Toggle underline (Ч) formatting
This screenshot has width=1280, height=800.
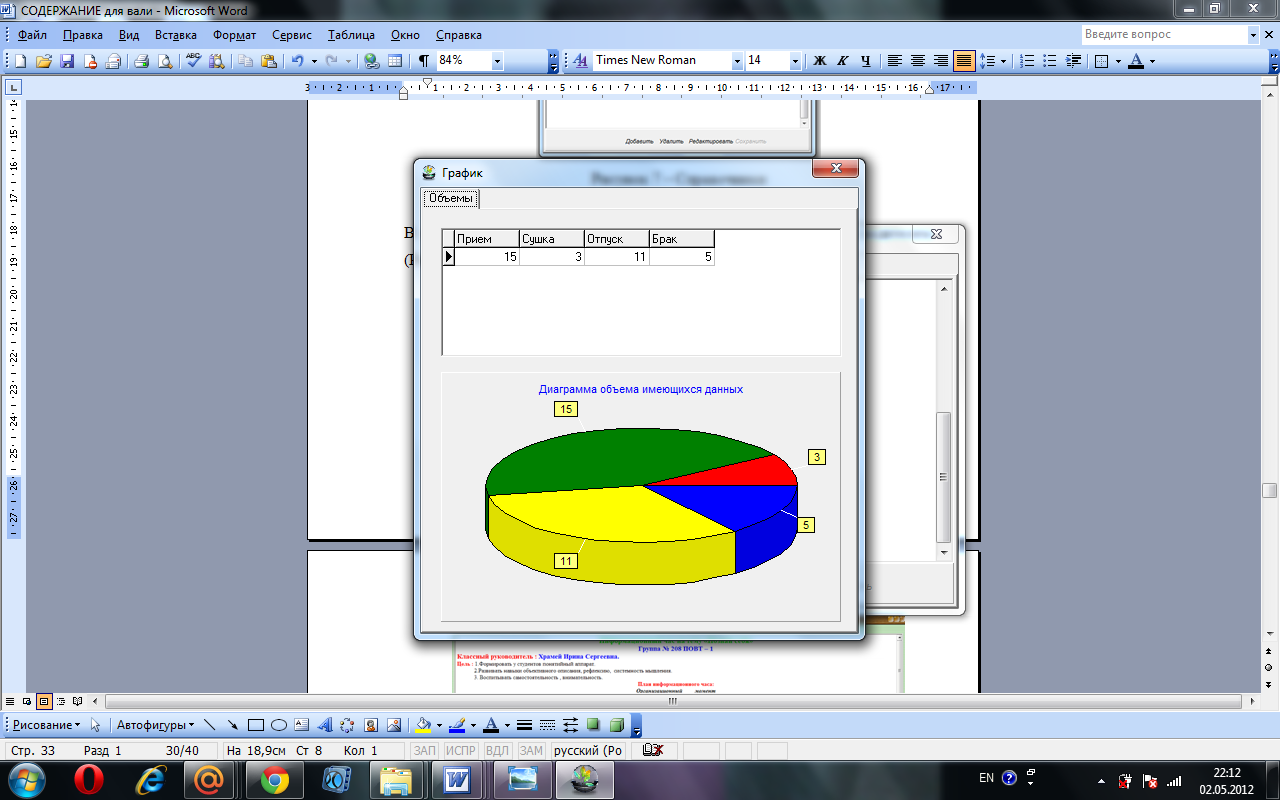pos(866,61)
